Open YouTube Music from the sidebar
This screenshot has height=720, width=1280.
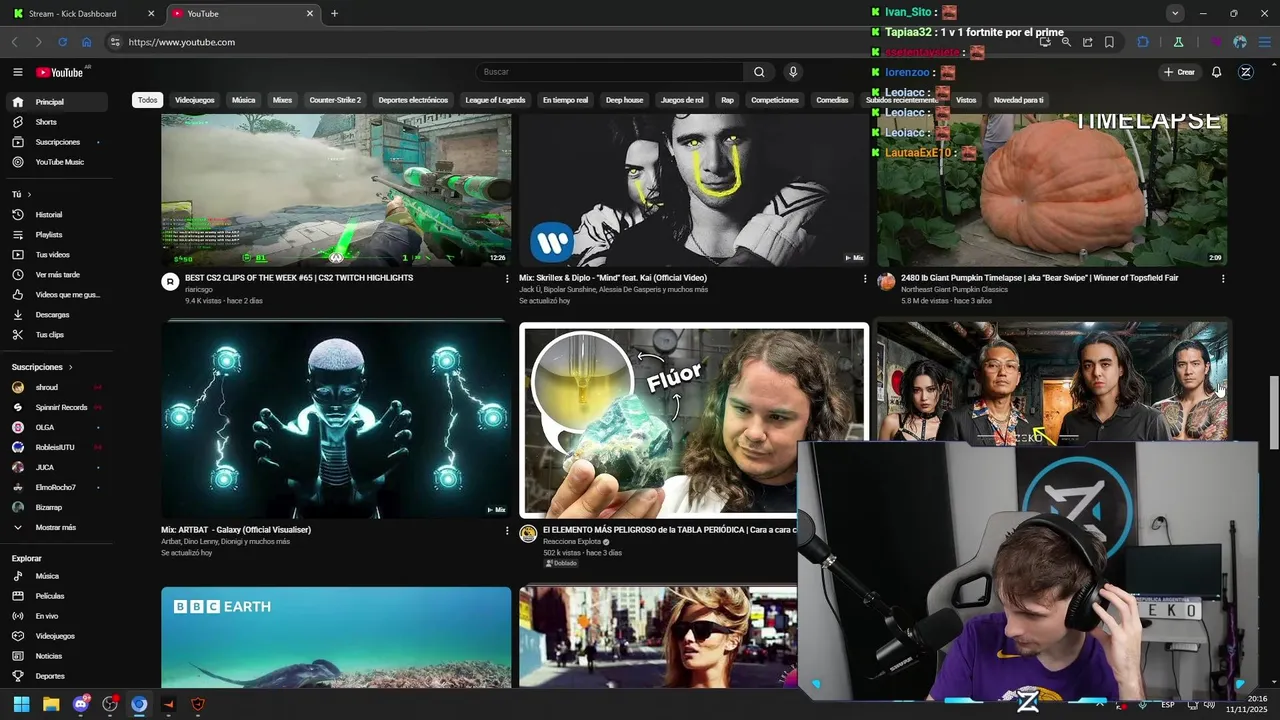tap(58, 162)
